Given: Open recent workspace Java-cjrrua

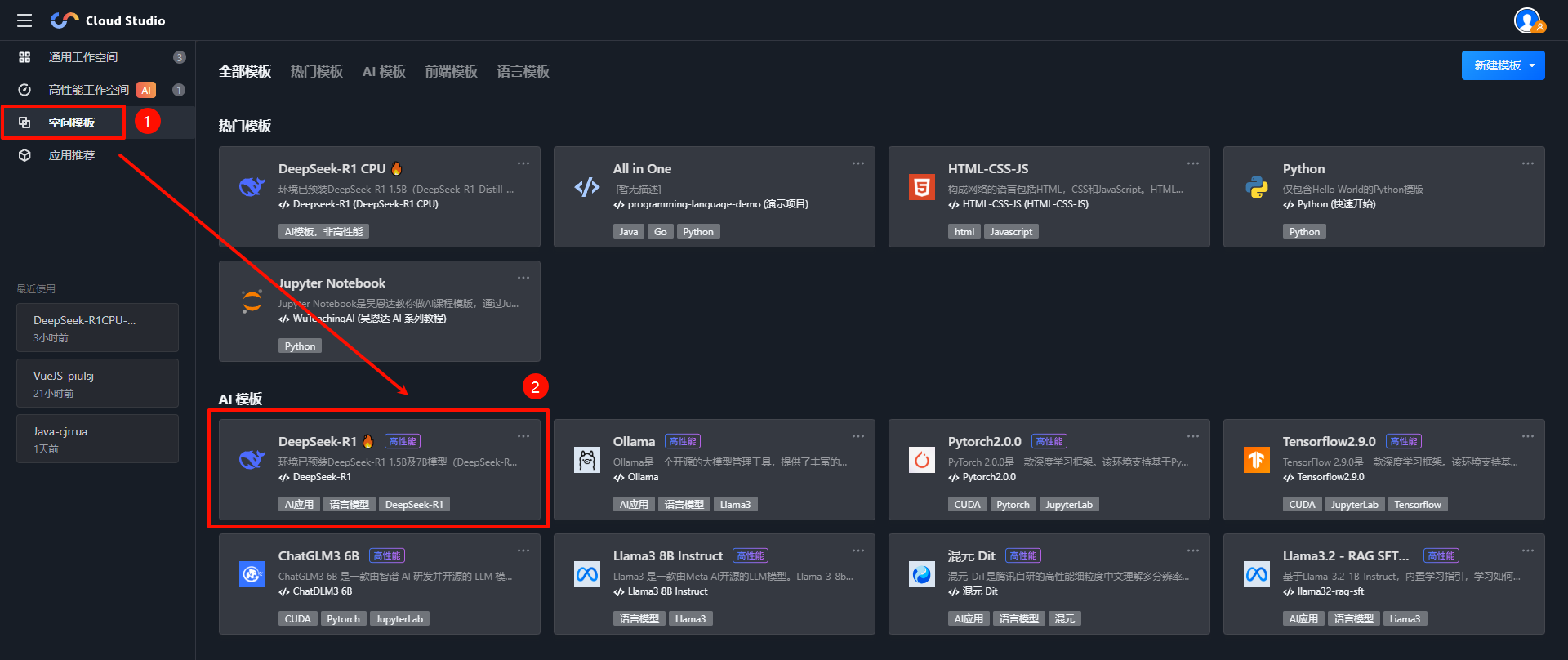Looking at the screenshot, I should coord(97,439).
